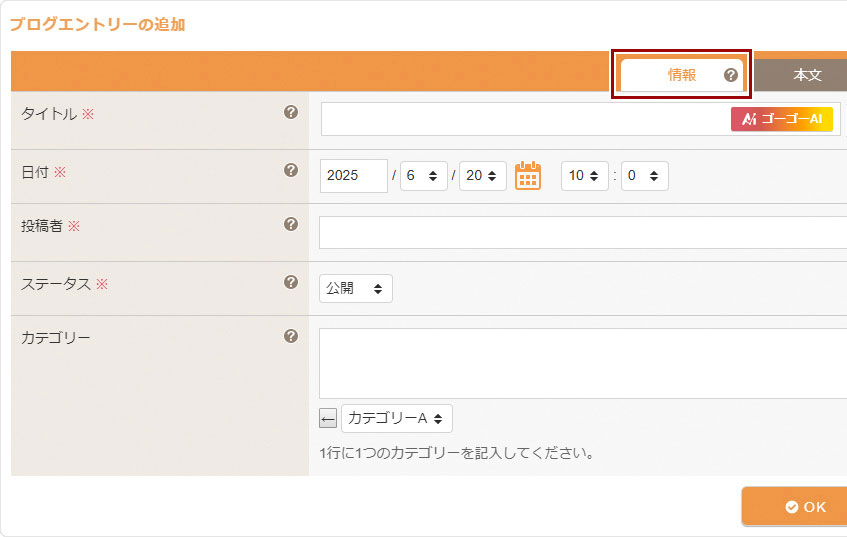Focus the カテゴリー text area
847x537 pixels.
582,363
